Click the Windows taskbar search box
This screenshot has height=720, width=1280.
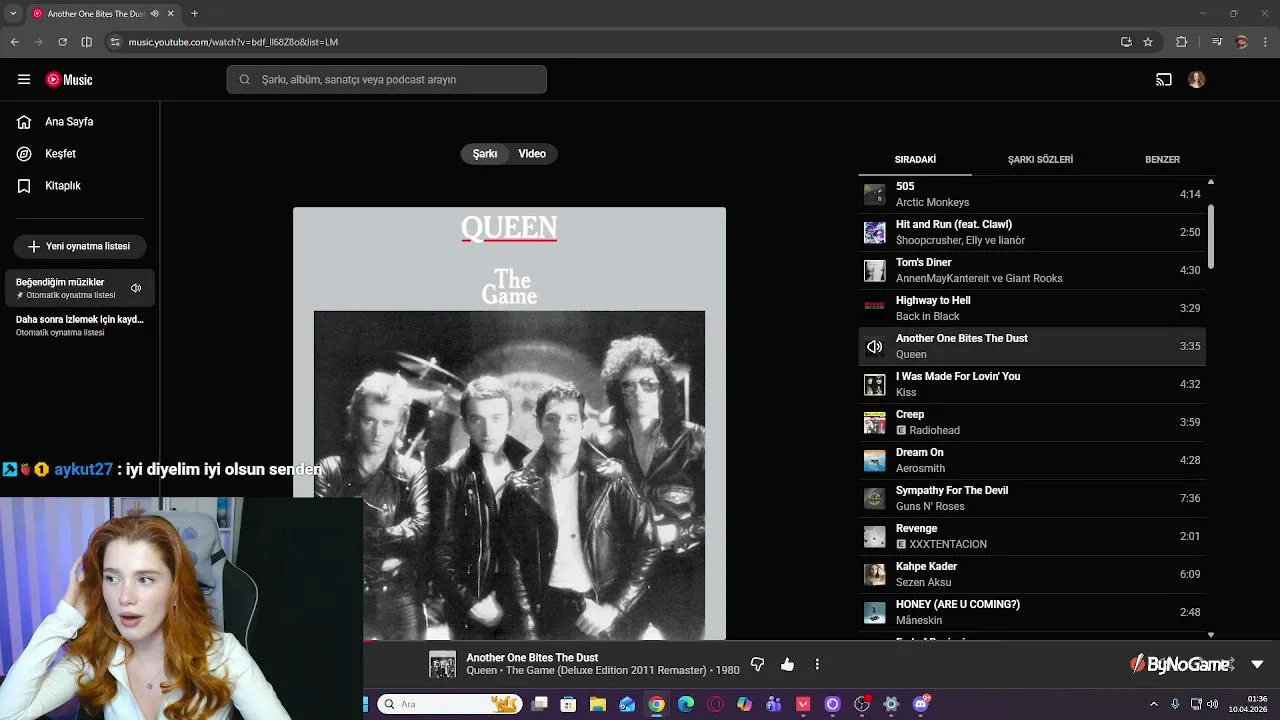(x=449, y=704)
